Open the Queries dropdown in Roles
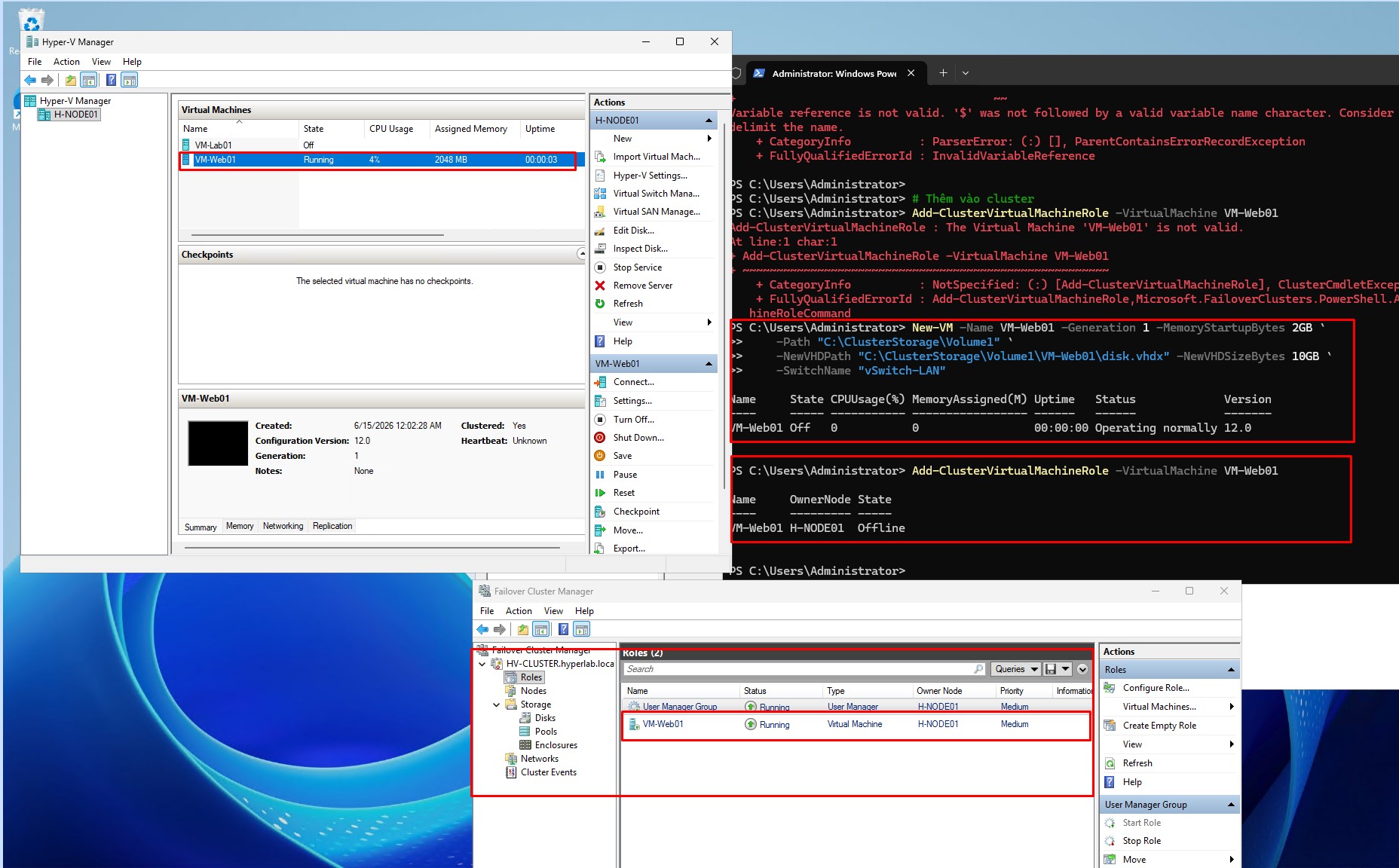Viewport: 1399px width, 868px height. pyautogui.click(x=1015, y=669)
